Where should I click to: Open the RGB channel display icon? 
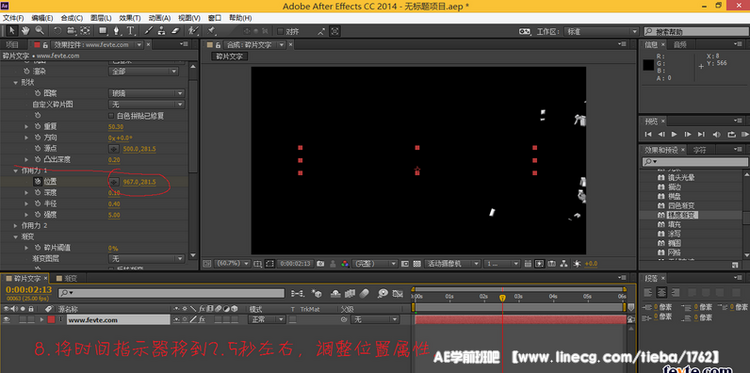(344, 263)
